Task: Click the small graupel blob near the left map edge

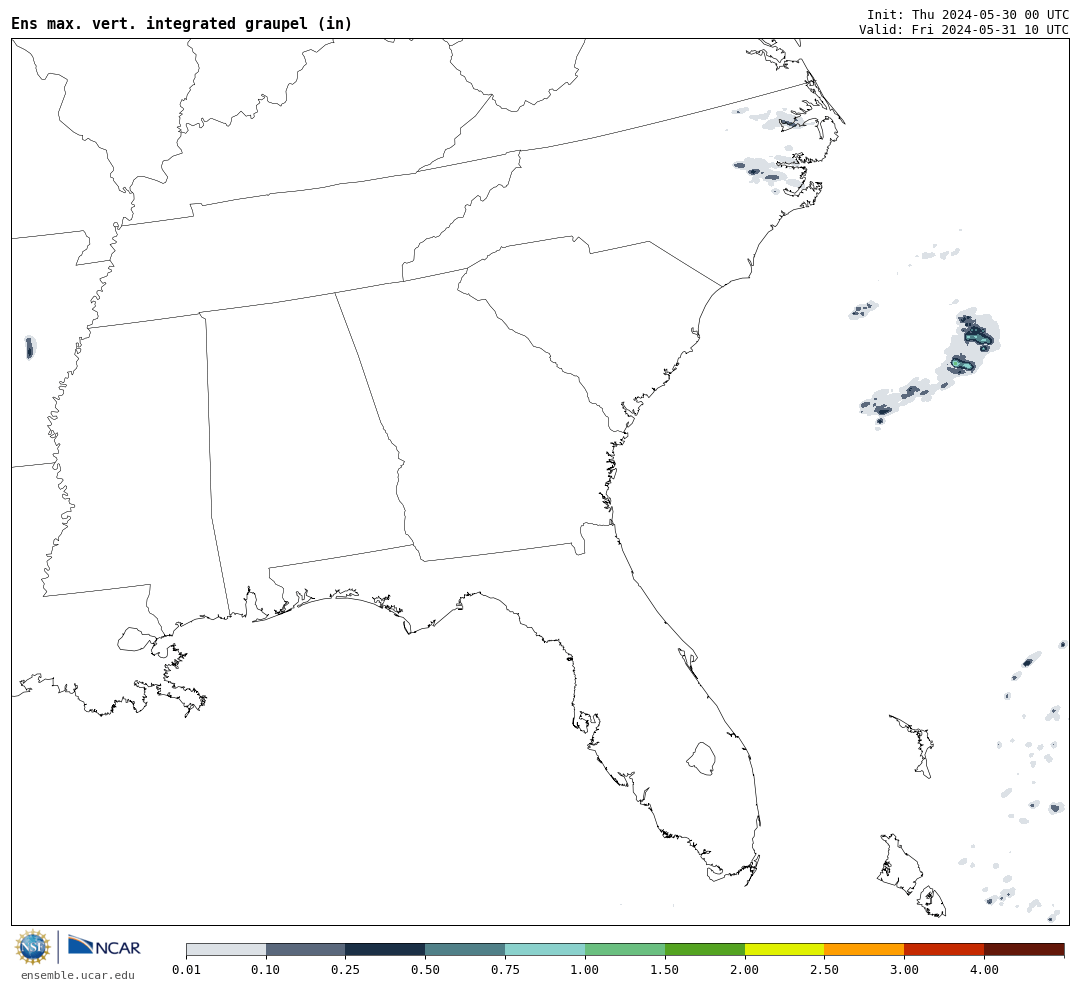Action: pos(29,347)
